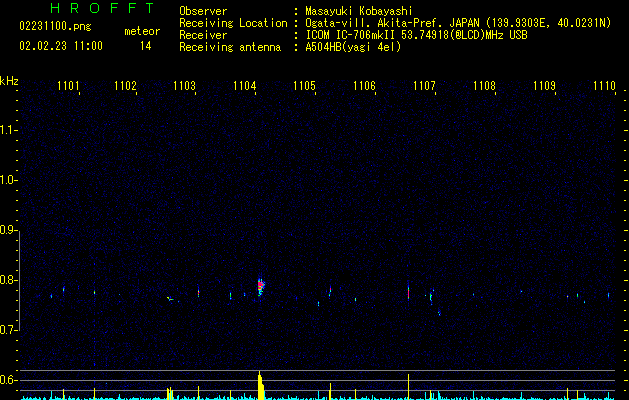
Task: Click the tallest yellow intensity peak below the 1104 echo
Action: (x=260, y=385)
